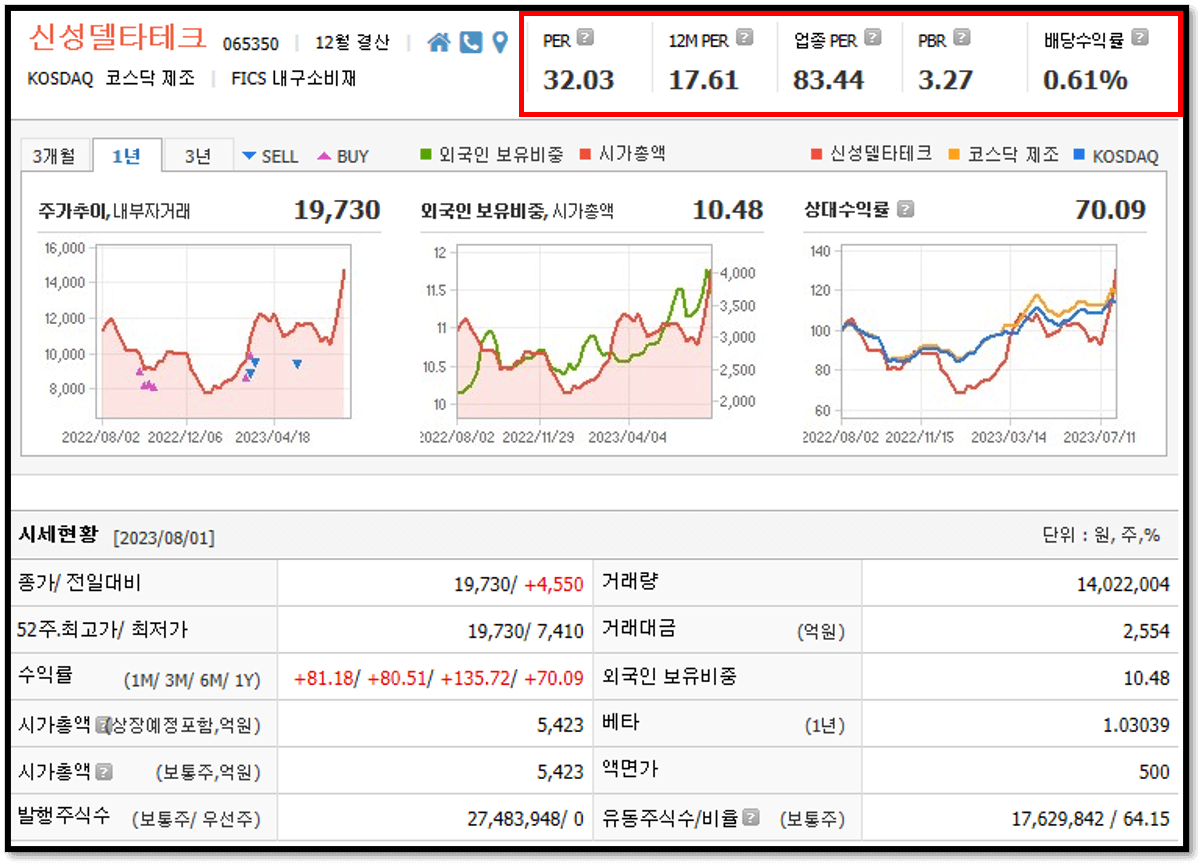Select the 1년 chart tab
The height and width of the screenshot is (865, 1202).
126,155
